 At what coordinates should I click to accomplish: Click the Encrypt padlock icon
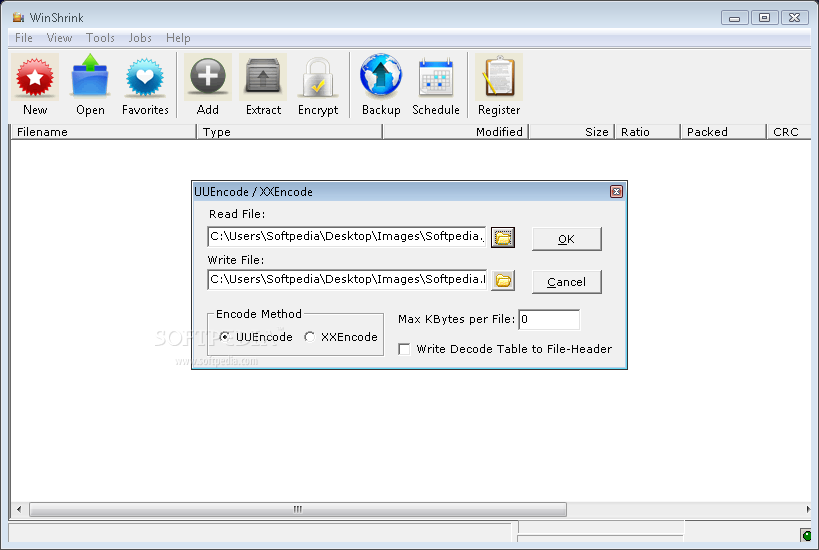click(x=318, y=77)
